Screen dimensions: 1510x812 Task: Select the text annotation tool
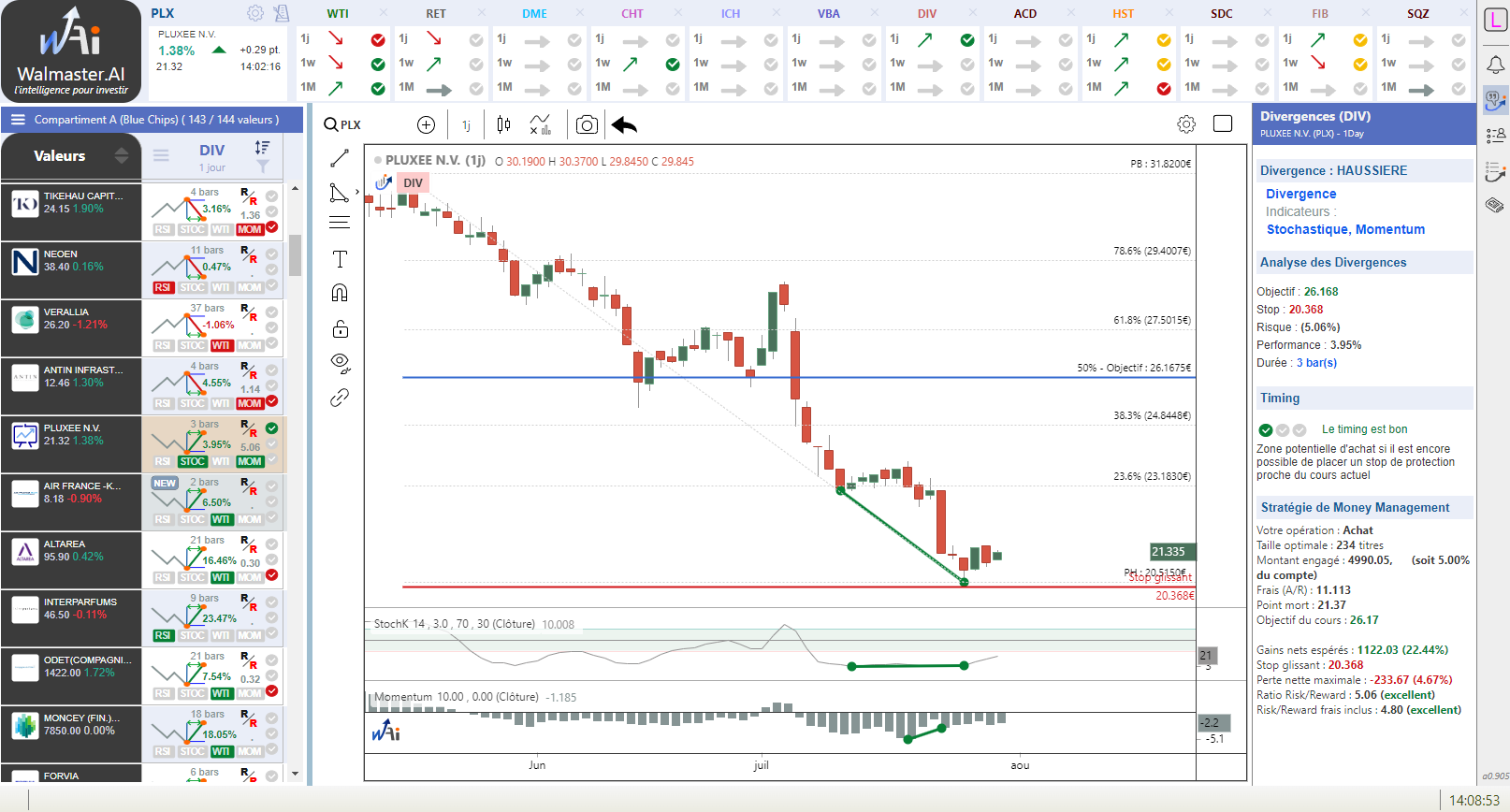tap(340, 259)
